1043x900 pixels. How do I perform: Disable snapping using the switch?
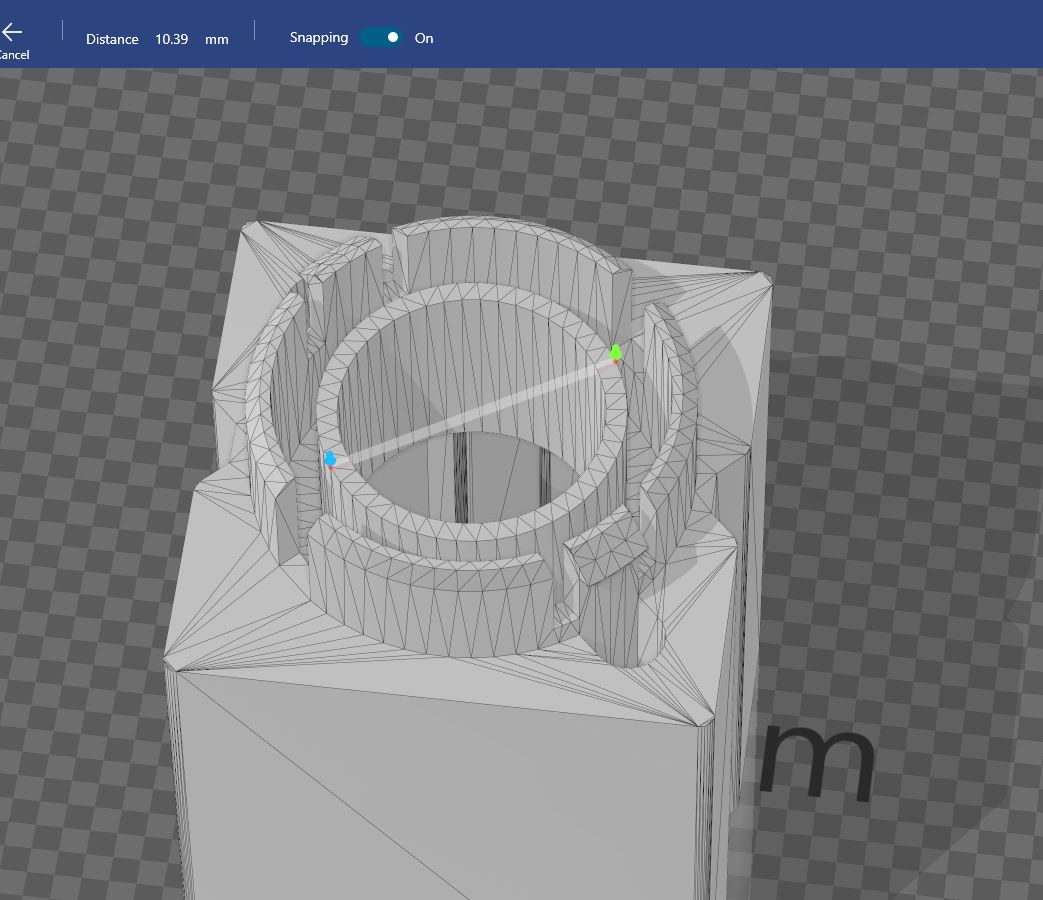tap(380, 35)
